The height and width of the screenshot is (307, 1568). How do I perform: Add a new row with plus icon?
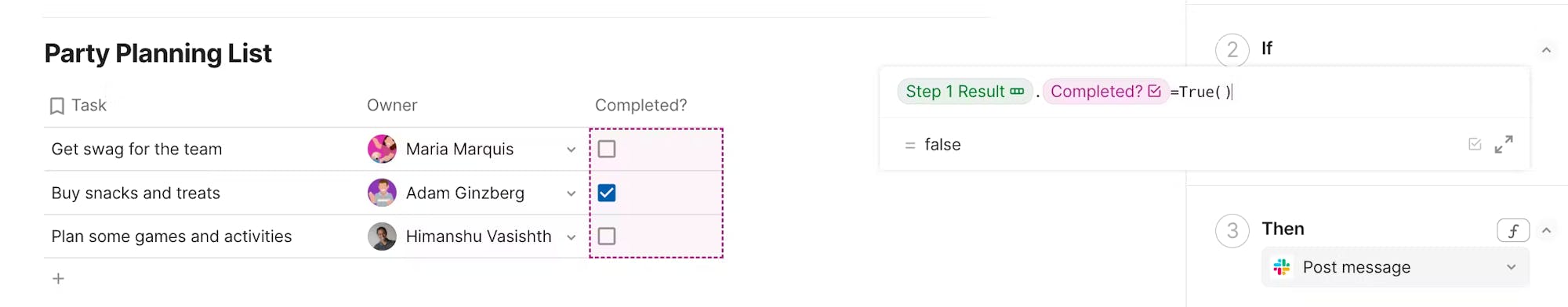pyautogui.click(x=58, y=279)
